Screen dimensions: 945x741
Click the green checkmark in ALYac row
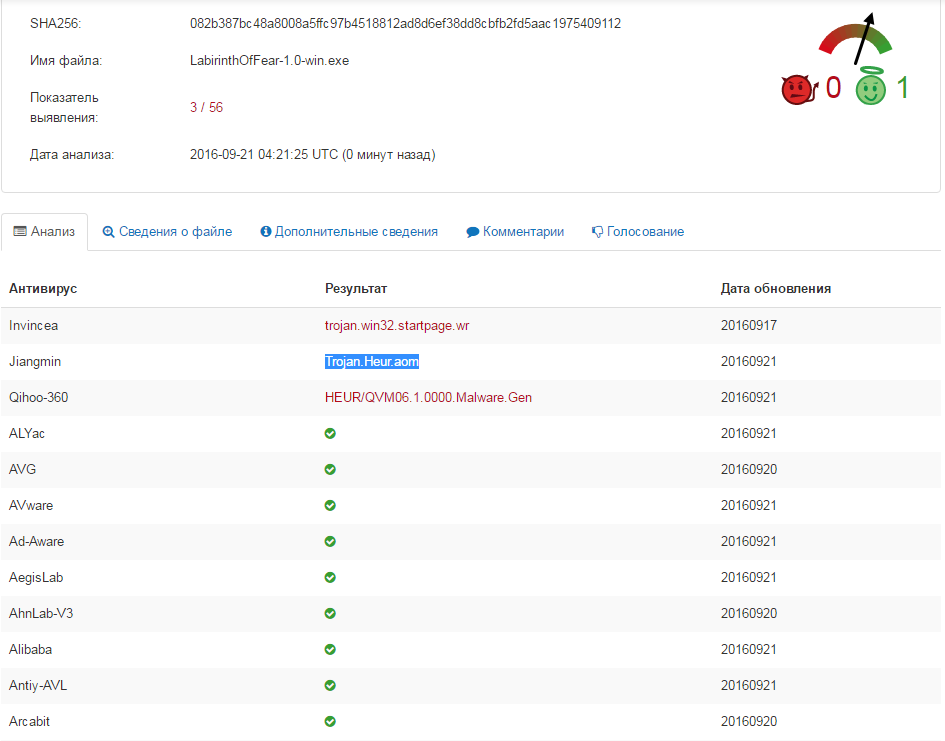(330, 433)
